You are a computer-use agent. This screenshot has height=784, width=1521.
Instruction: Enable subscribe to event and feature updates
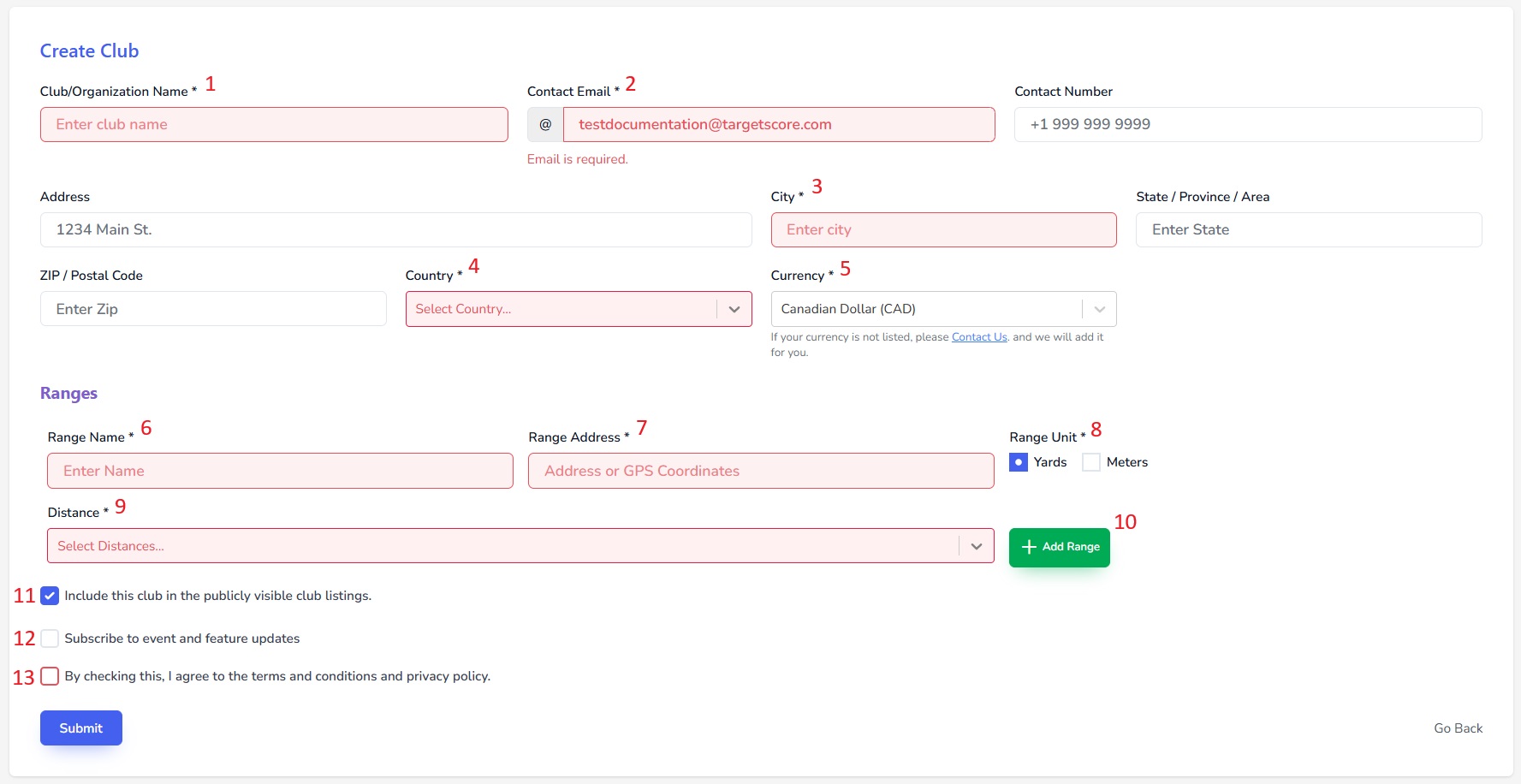pos(50,638)
